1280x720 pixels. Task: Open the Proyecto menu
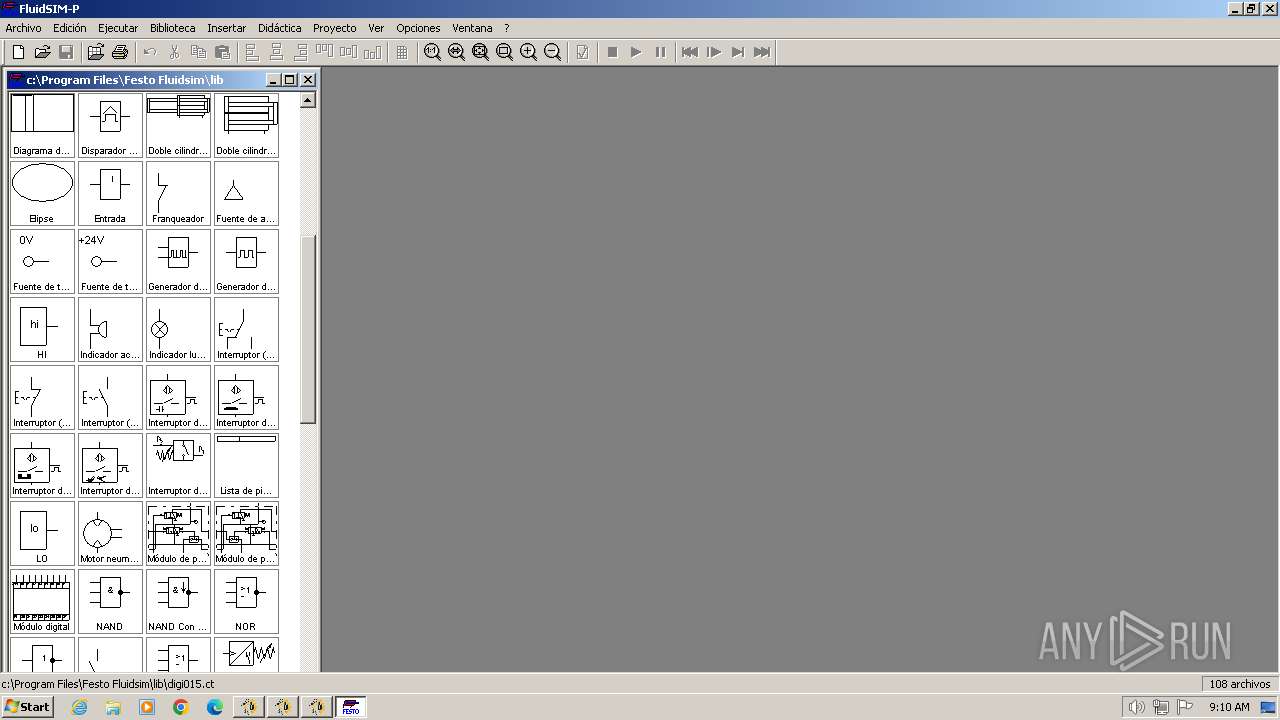[x=335, y=28]
